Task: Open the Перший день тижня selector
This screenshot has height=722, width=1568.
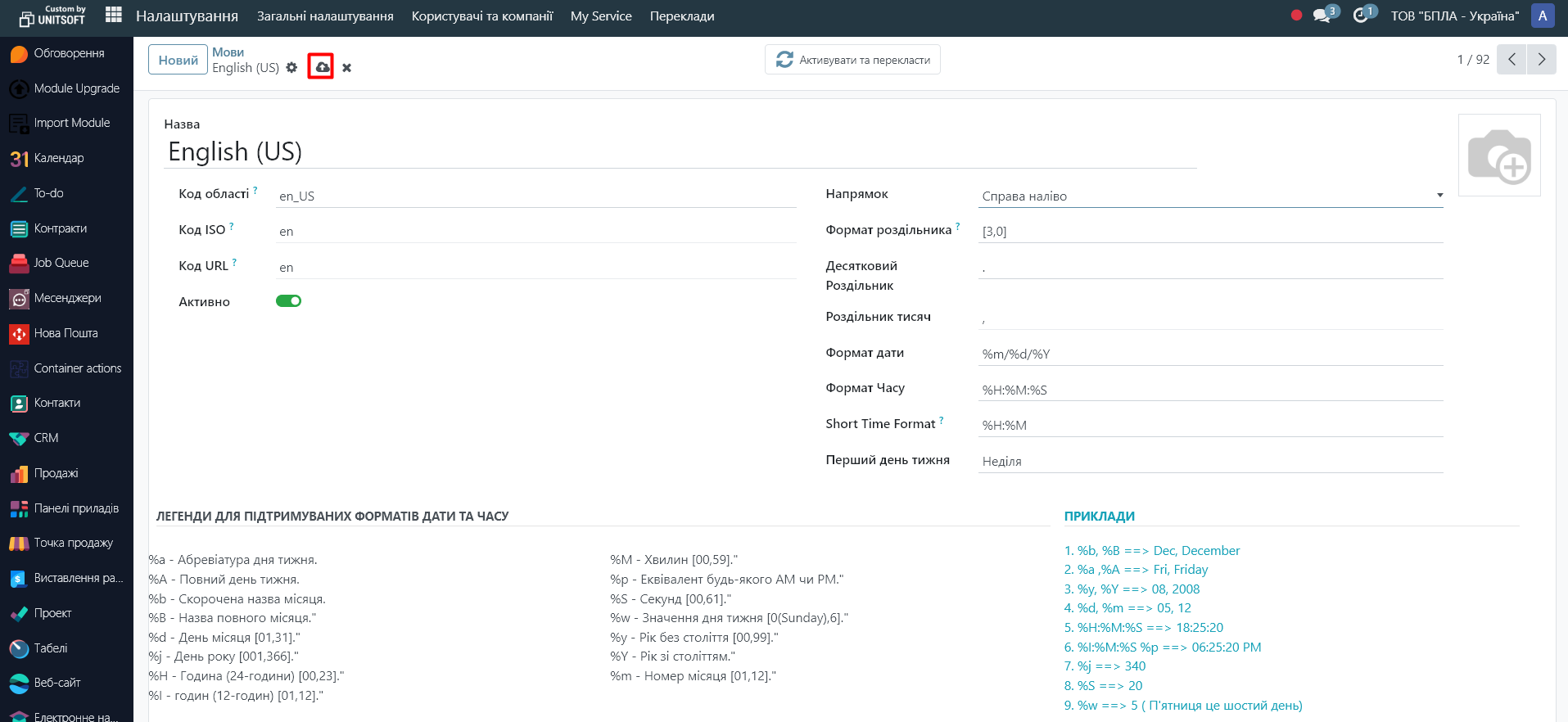Action: 1210,461
